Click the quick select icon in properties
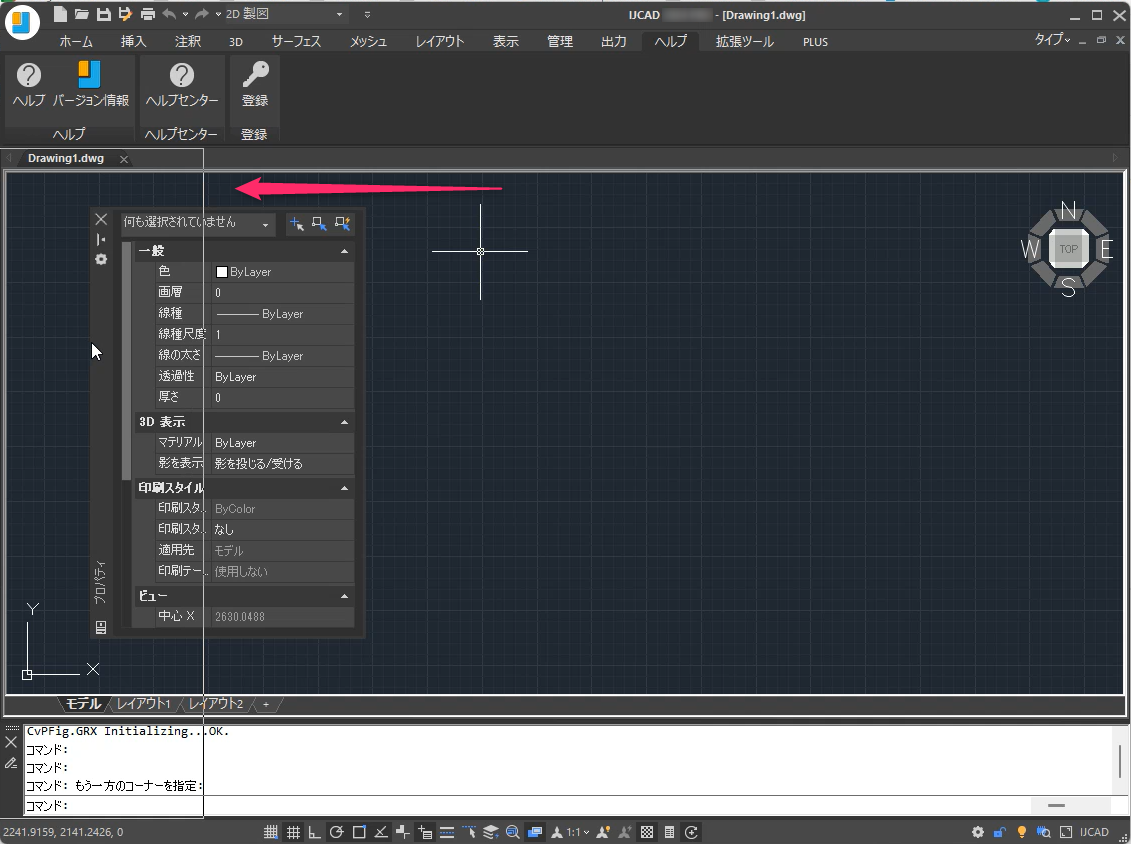 pyautogui.click(x=342, y=224)
